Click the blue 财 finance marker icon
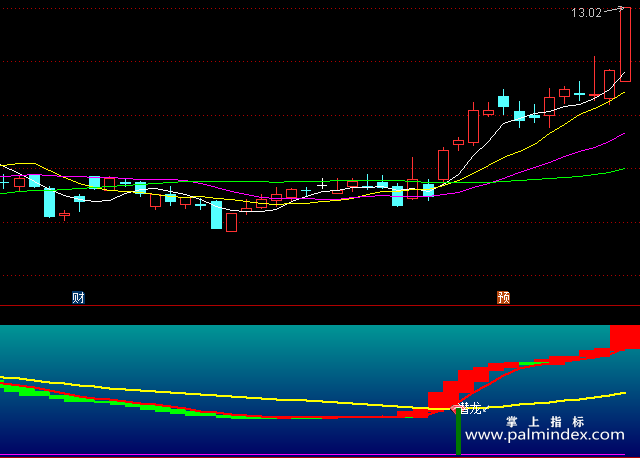This screenshot has height=458, width=640. pyautogui.click(x=78, y=298)
